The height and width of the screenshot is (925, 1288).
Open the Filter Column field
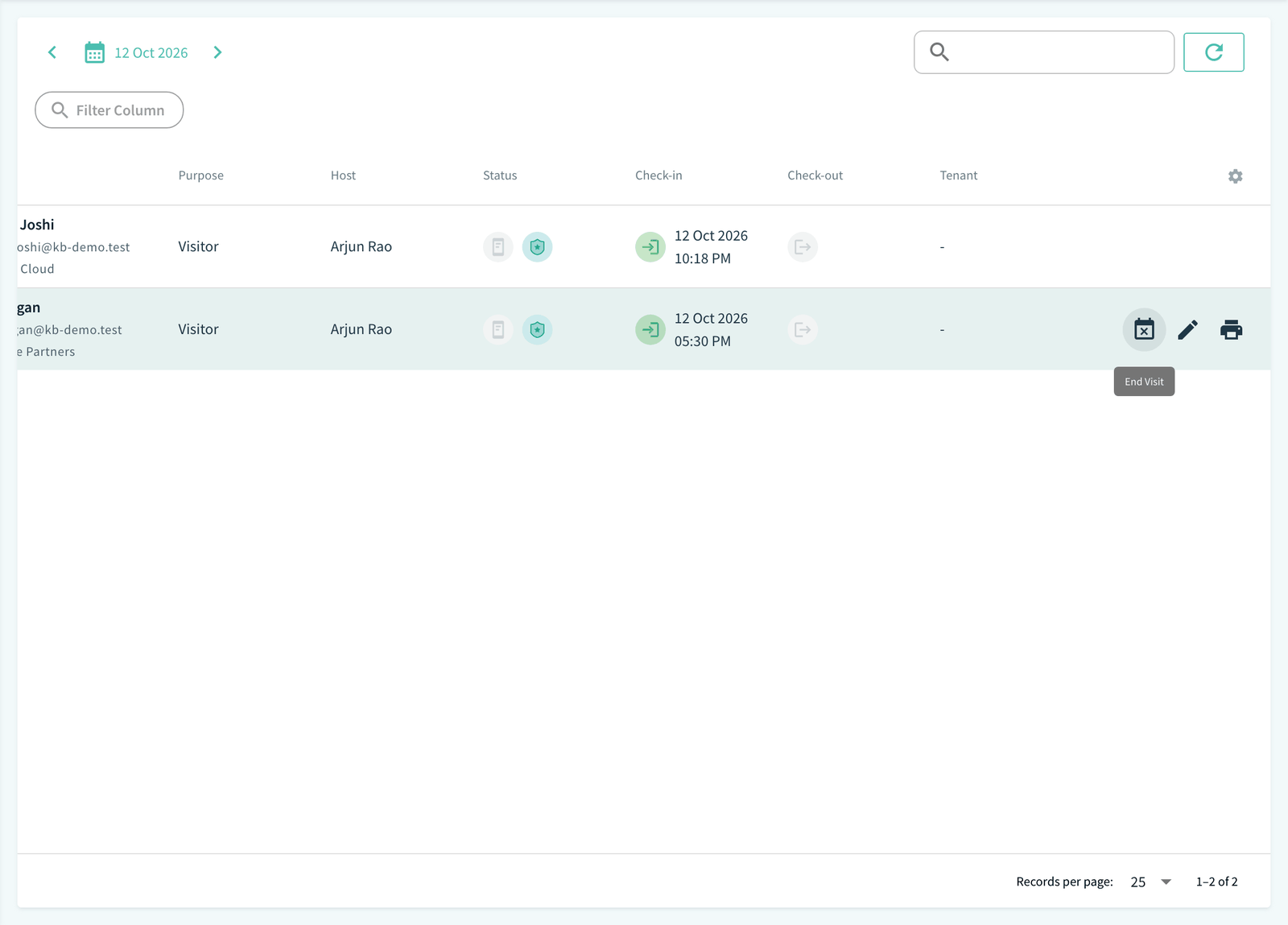[109, 110]
